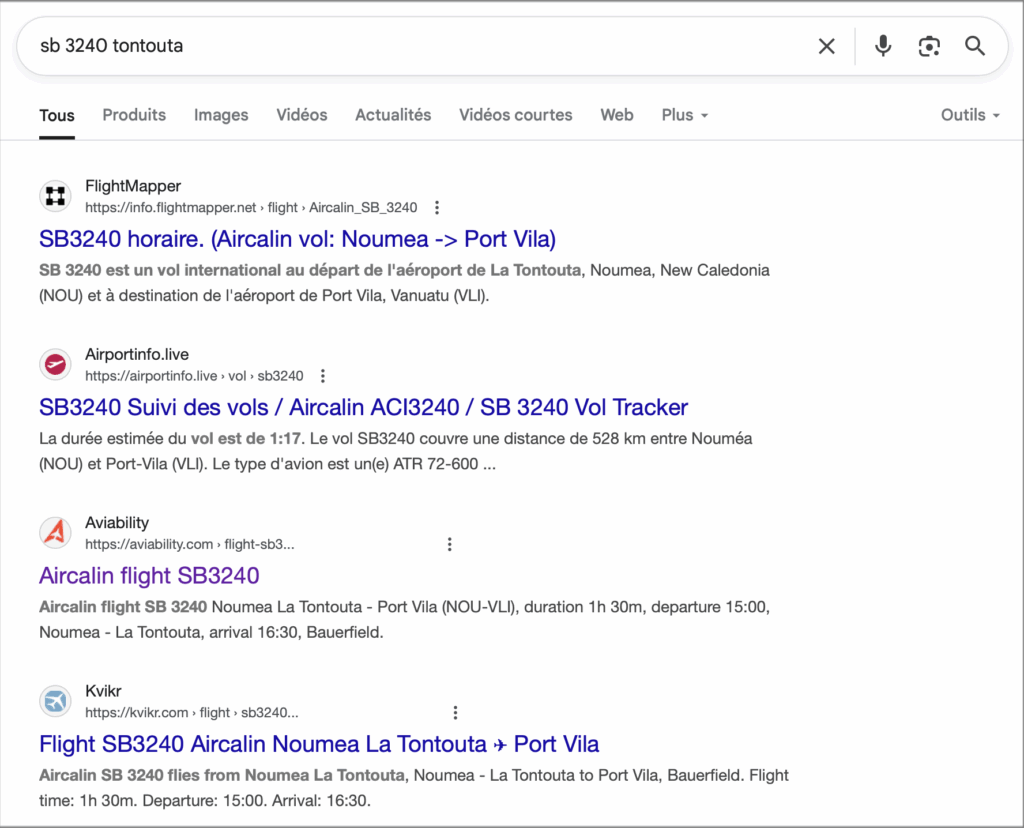
Task: Open the Aviability result's three-dot menu
Action: 449,545
